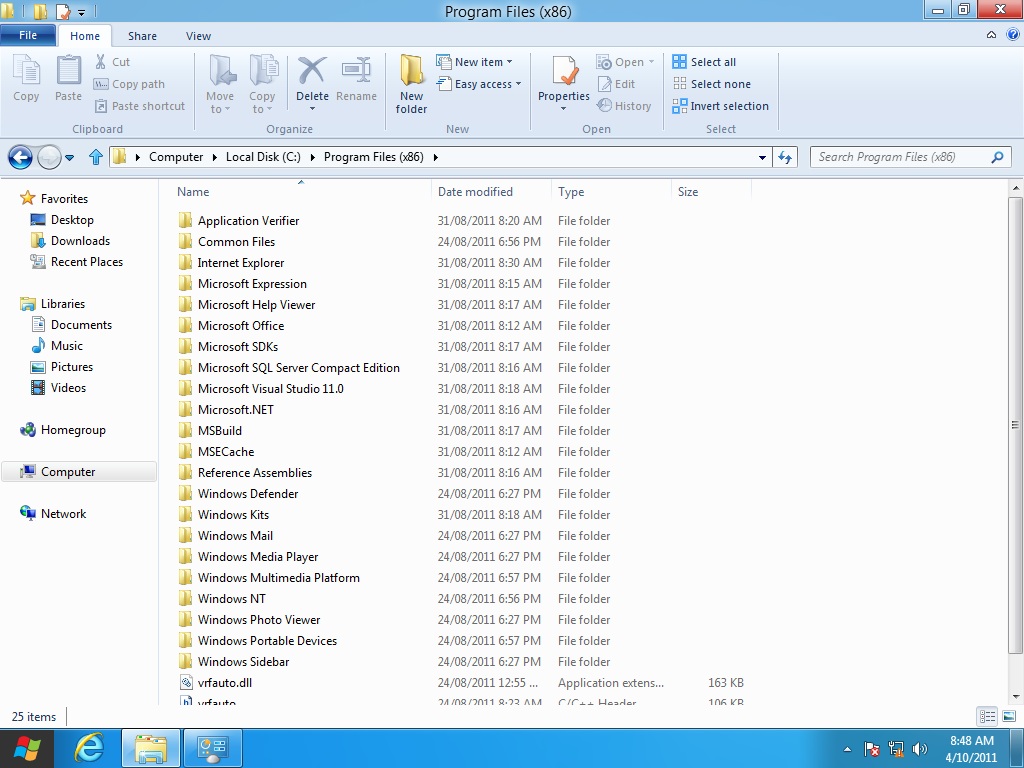This screenshot has width=1024, height=768.
Task: Click Invert selection in the ribbon
Action: click(721, 105)
